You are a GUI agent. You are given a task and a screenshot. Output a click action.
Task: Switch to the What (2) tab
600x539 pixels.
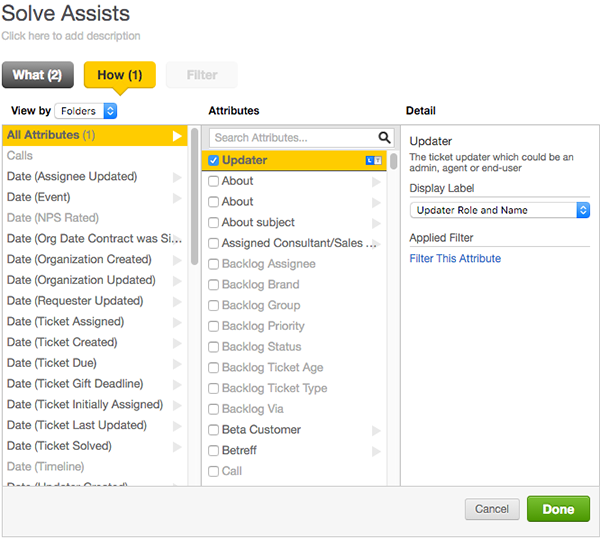click(37, 75)
